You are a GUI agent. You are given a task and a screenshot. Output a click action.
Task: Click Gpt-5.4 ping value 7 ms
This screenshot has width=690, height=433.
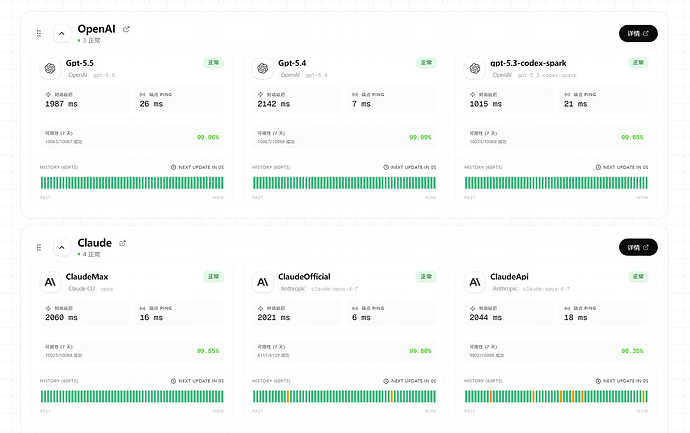click(361, 104)
